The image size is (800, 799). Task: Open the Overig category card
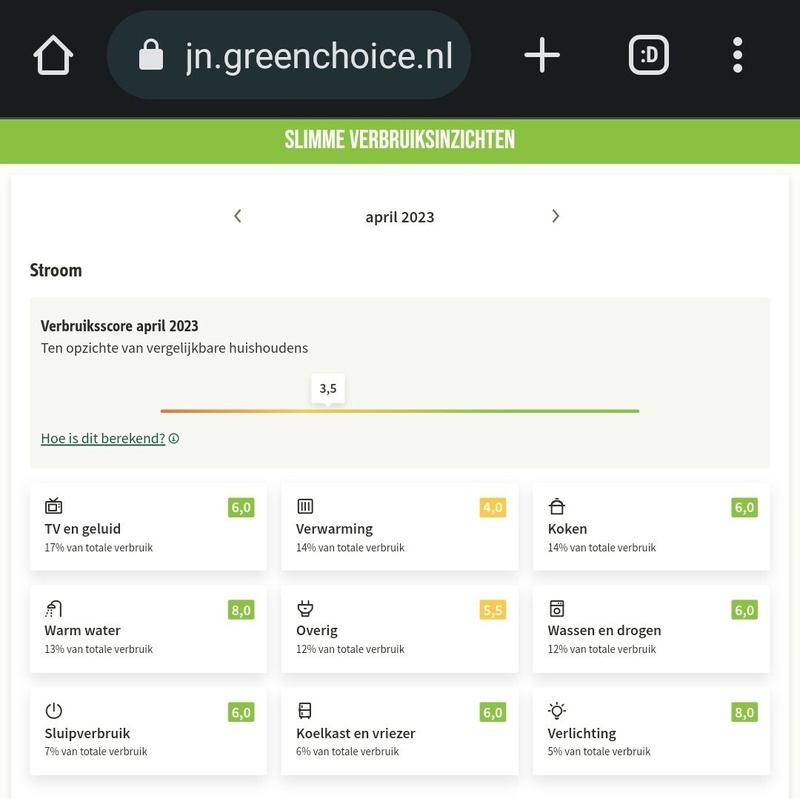(399, 629)
